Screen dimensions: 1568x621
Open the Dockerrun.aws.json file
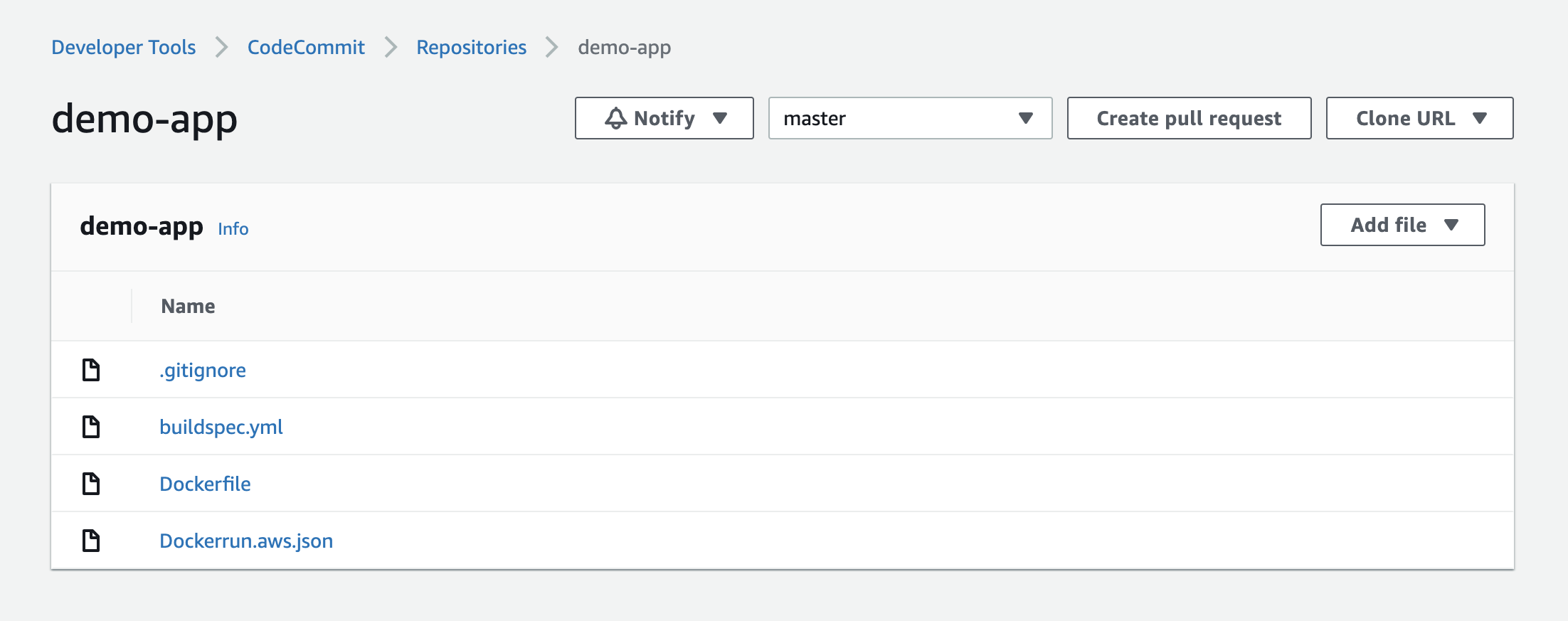[246, 541]
